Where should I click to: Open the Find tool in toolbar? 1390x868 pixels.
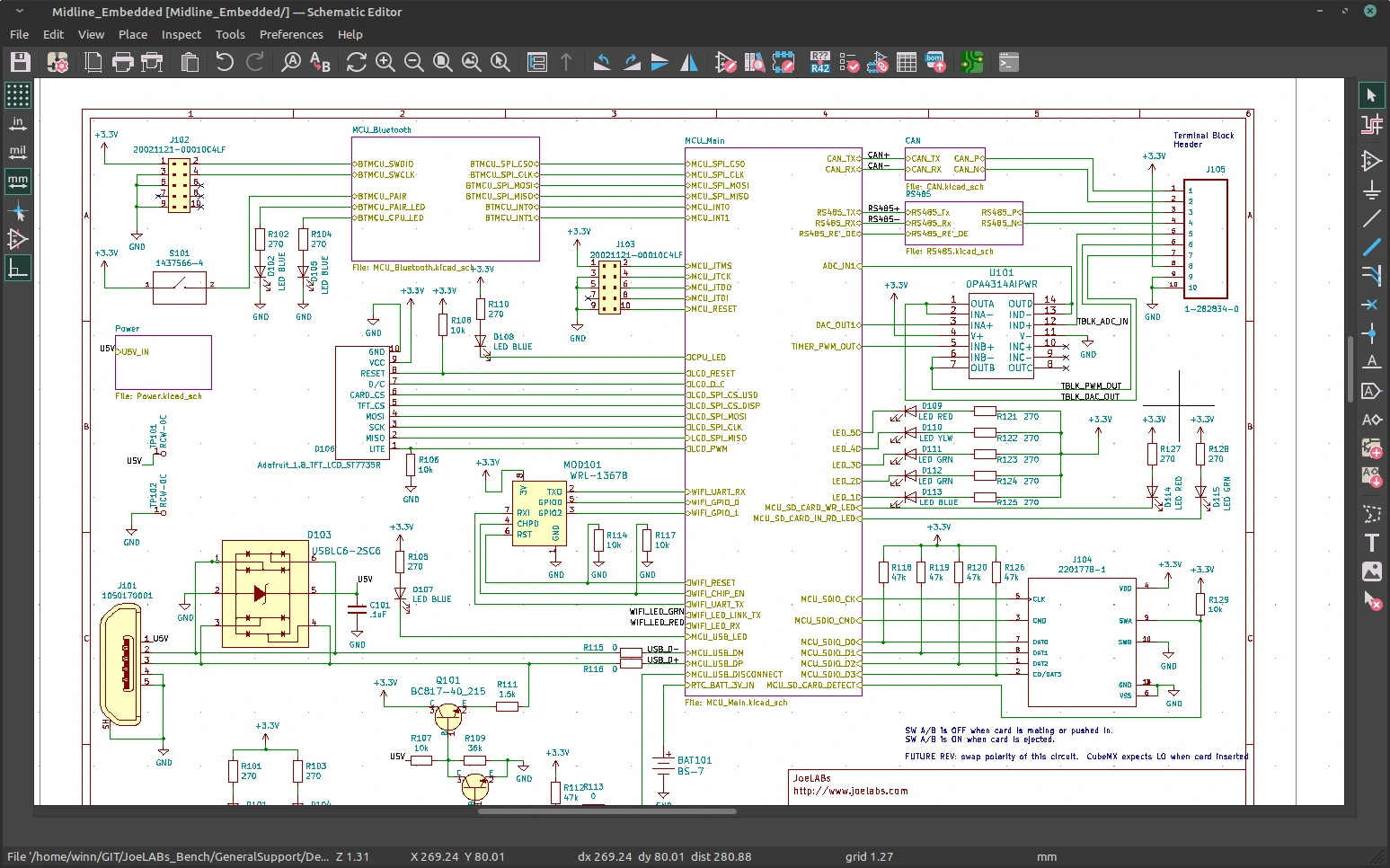(292, 62)
